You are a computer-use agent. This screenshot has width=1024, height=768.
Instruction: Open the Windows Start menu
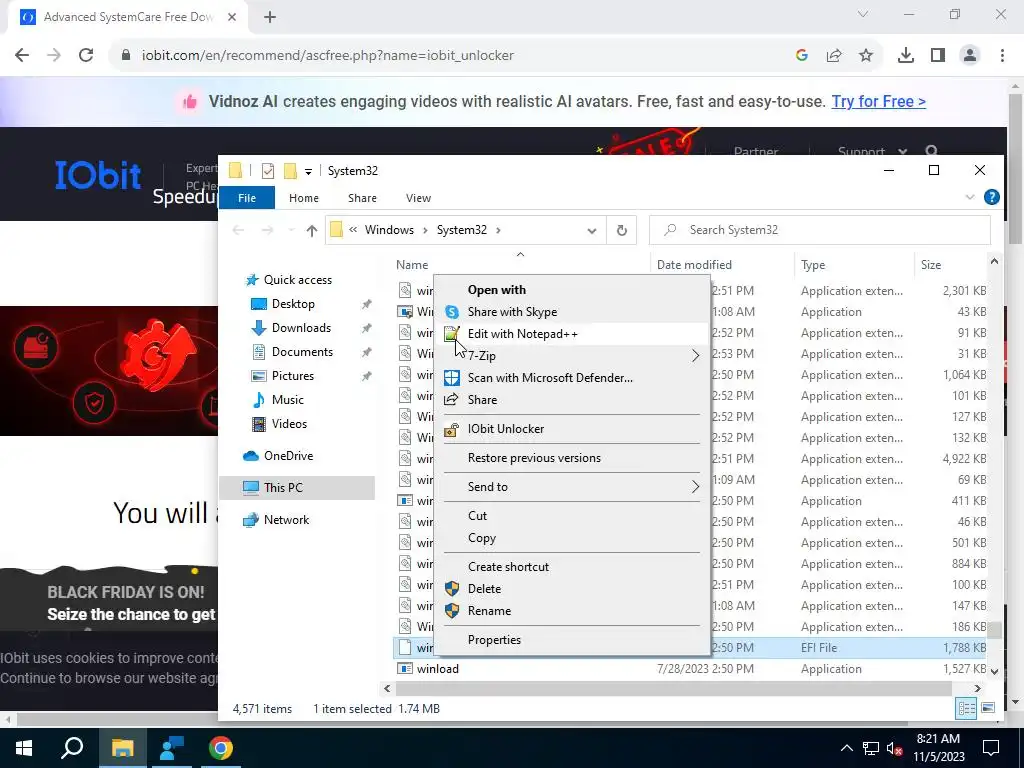click(24, 748)
